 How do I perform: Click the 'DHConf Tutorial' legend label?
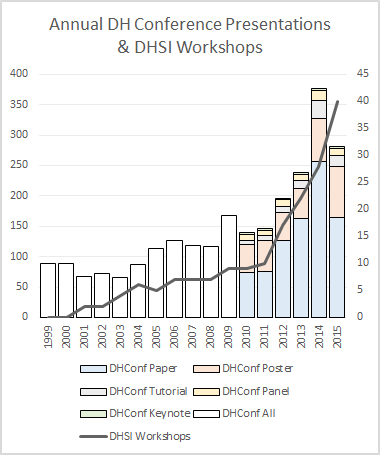(148, 391)
